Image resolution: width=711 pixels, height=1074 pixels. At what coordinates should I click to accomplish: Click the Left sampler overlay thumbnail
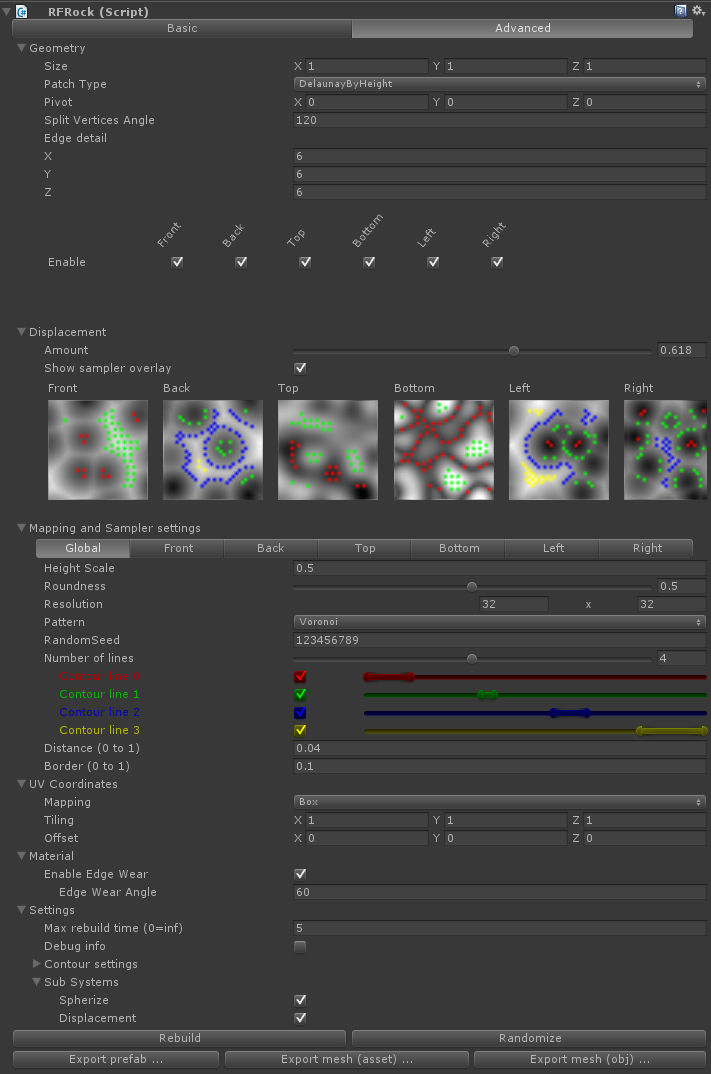coord(558,449)
